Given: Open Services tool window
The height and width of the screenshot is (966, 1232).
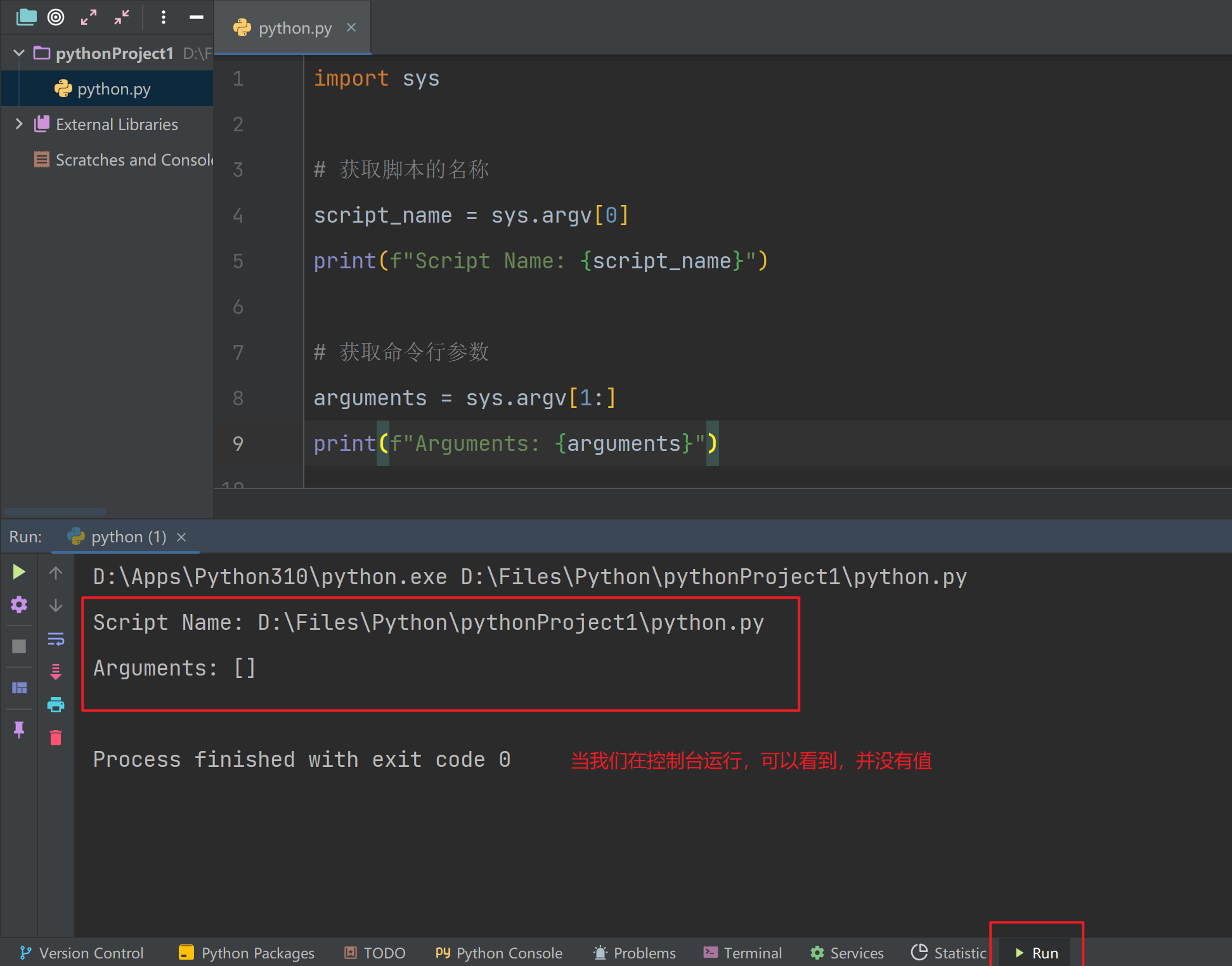Looking at the screenshot, I should (x=847, y=953).
